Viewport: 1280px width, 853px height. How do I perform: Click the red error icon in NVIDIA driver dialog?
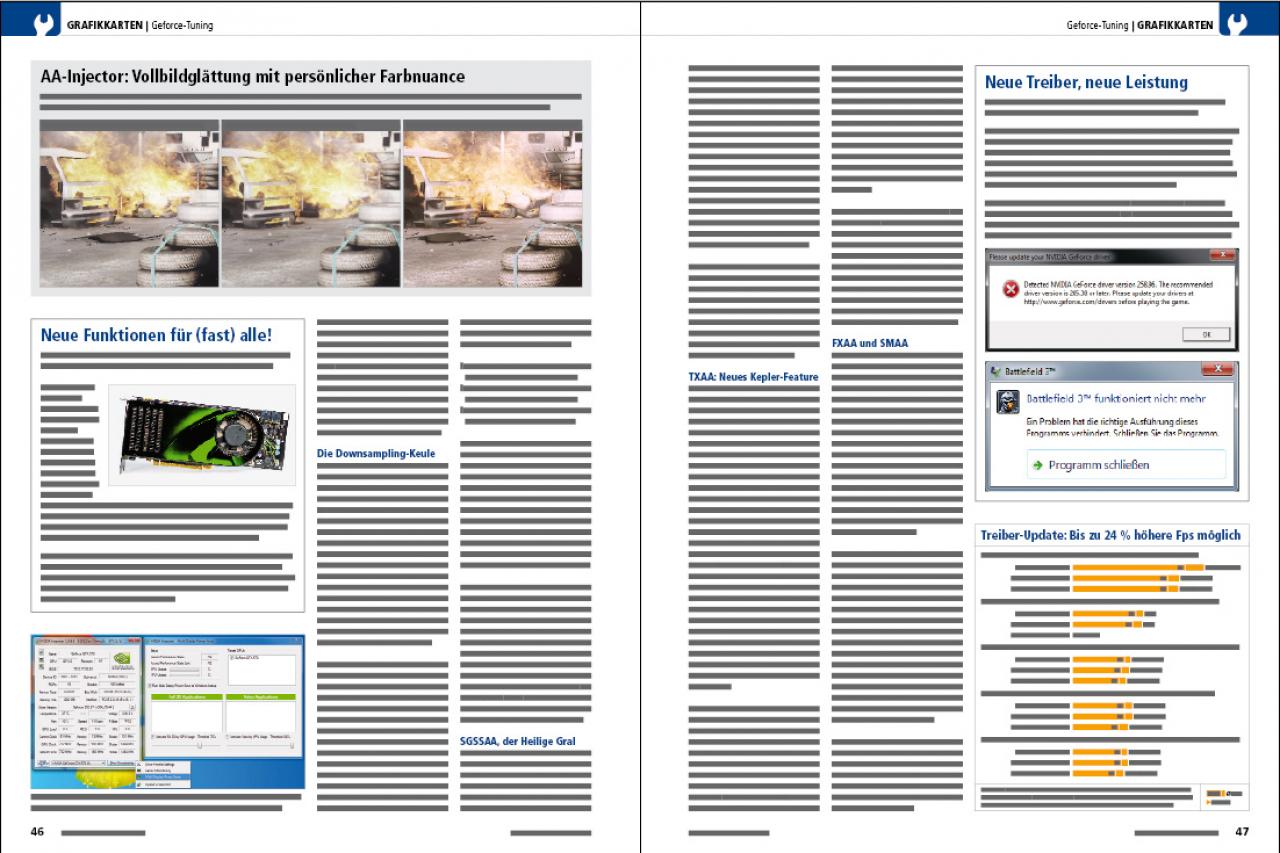click(1010, 289)
